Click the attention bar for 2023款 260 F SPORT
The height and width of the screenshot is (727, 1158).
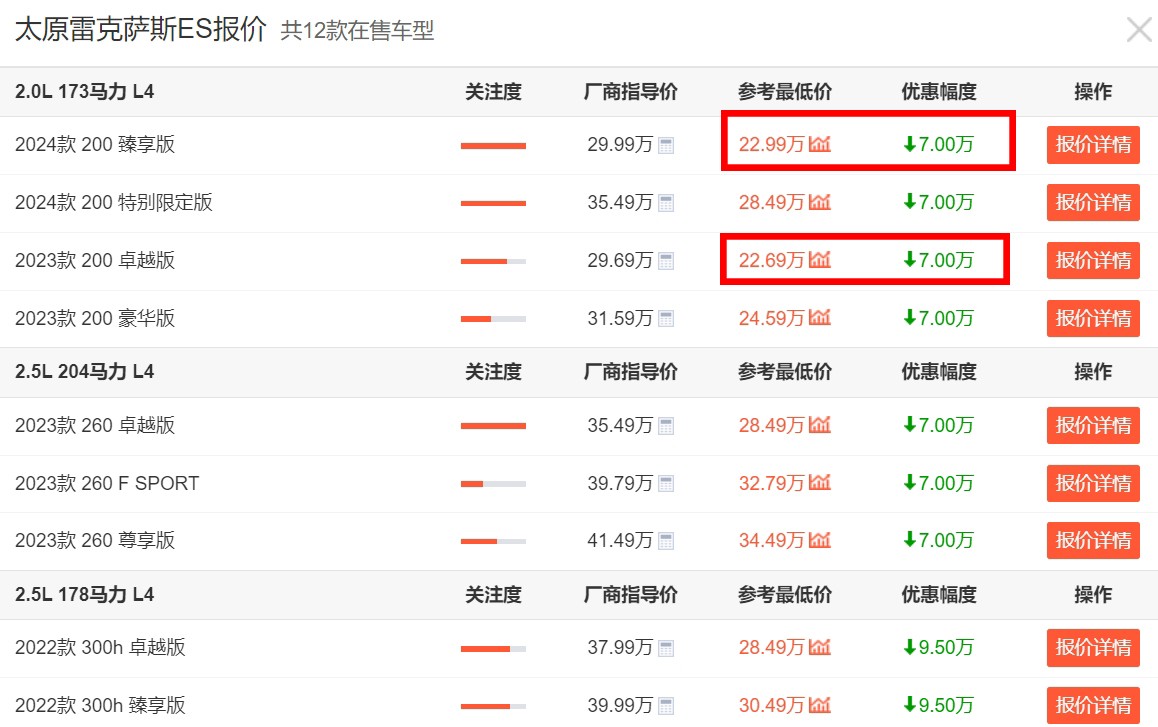click(493, 484)
